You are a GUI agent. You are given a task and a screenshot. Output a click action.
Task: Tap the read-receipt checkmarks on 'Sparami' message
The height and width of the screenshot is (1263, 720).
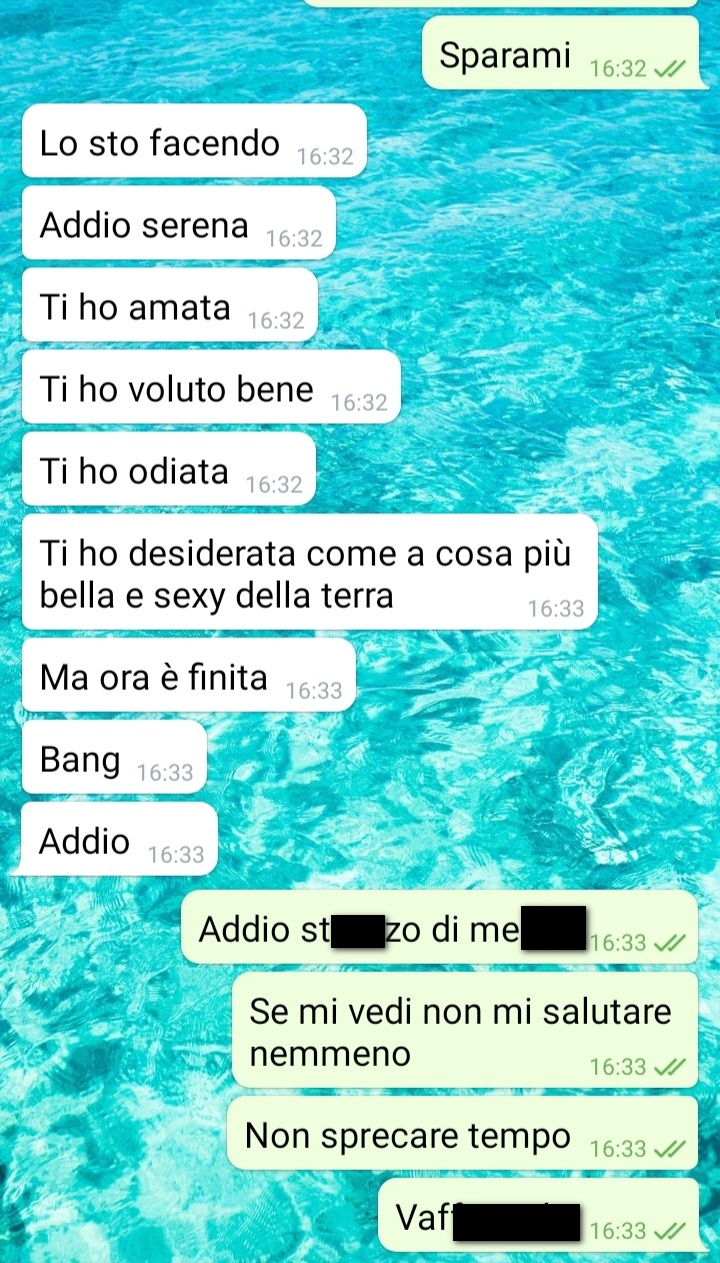click(669, 69)
